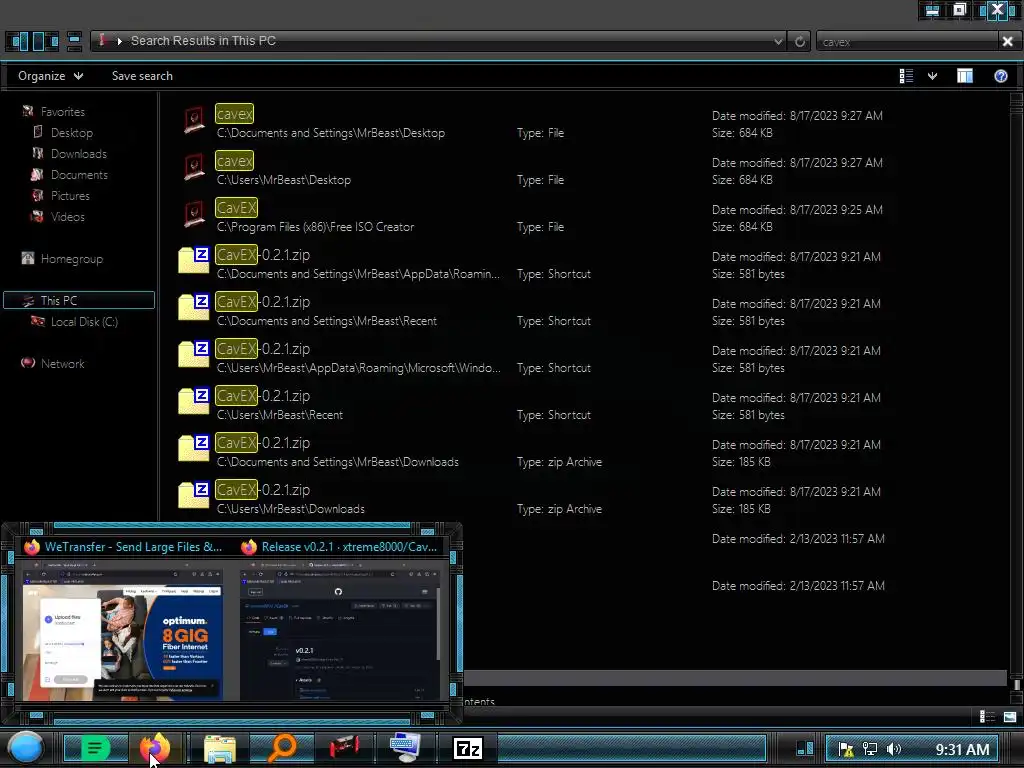Open the computer keyboard icon on taskbar
Screen dimensions: 1024x768
[405, 748]
